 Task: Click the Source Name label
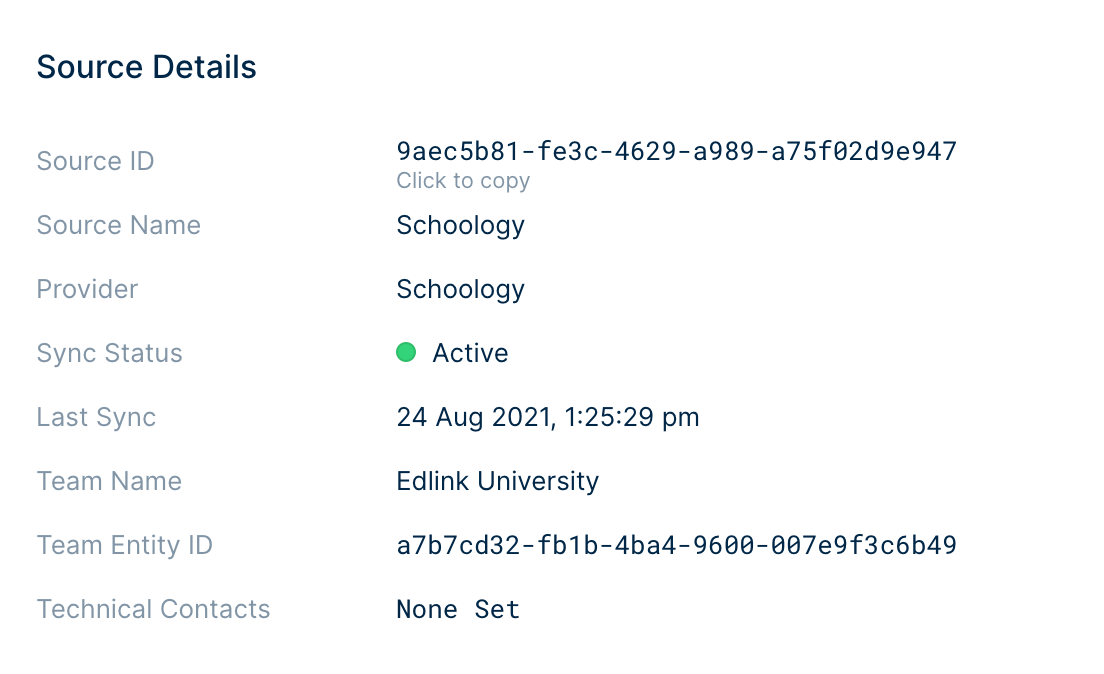click(118, 225)
